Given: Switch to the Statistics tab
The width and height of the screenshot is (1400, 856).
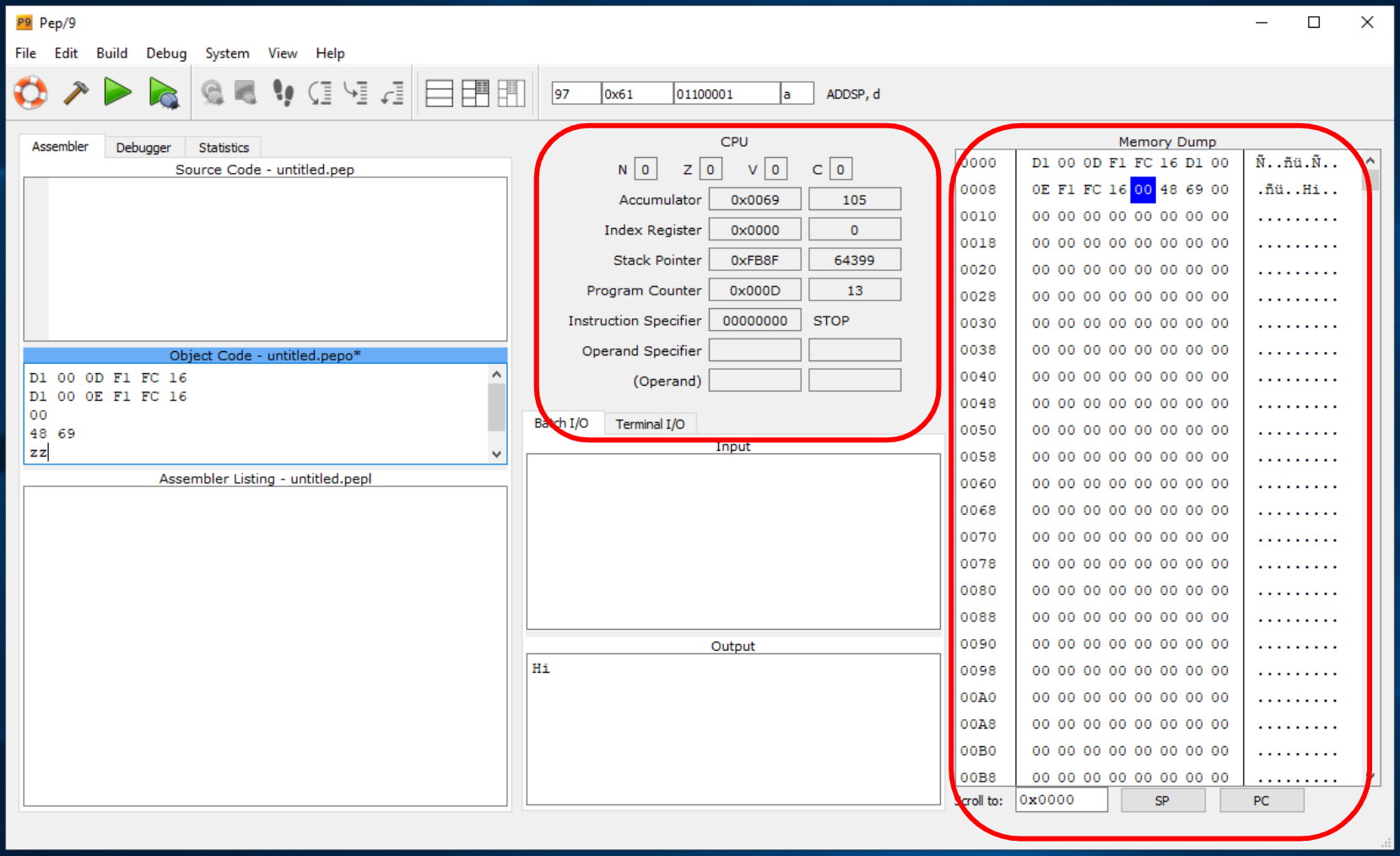Looking at the screenshot, I should pyautogui.click(x=224, y=148).
